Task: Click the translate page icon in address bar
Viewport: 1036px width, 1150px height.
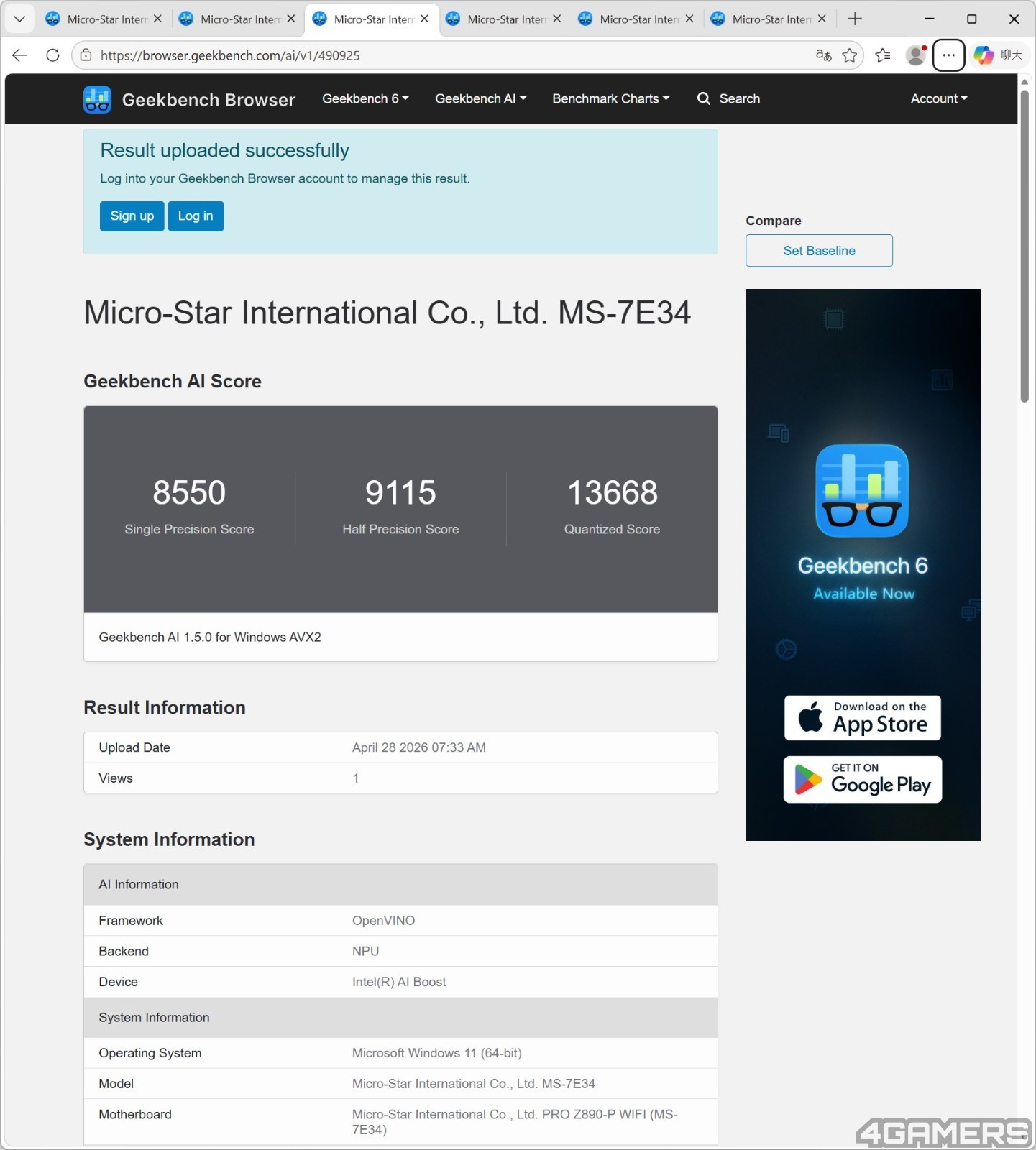Action: [824, 55]
